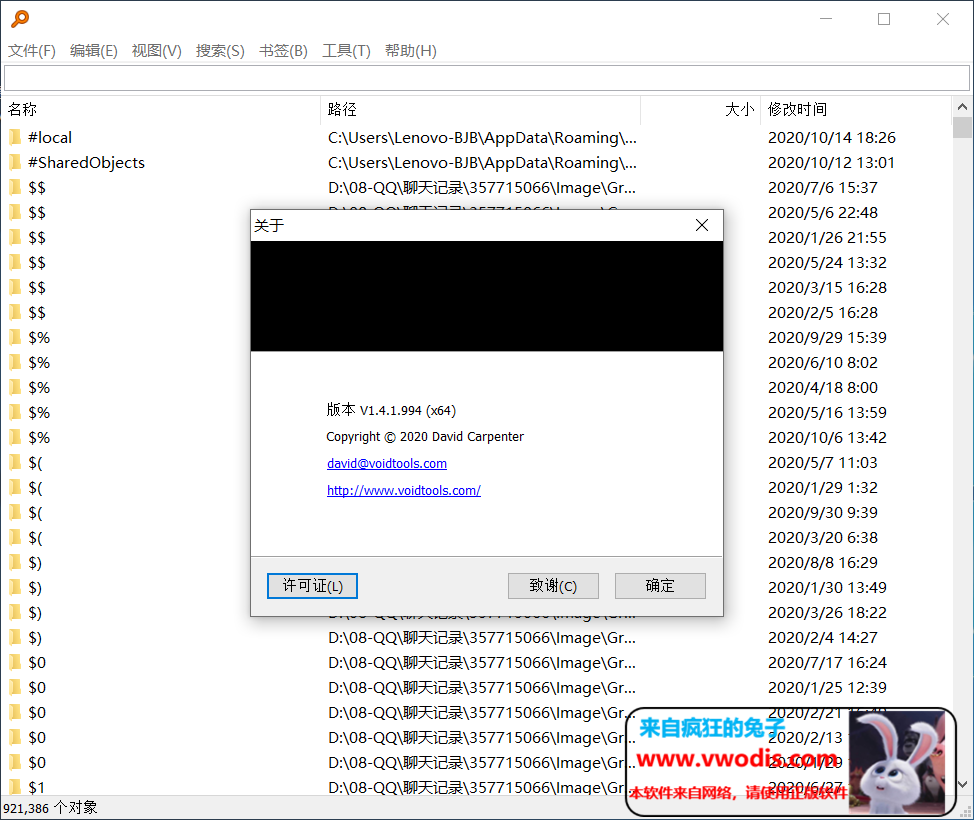Screen dimensions: 974x820
Task: Click the folder icon beside the first $( entry
Action: coord(14,462)
